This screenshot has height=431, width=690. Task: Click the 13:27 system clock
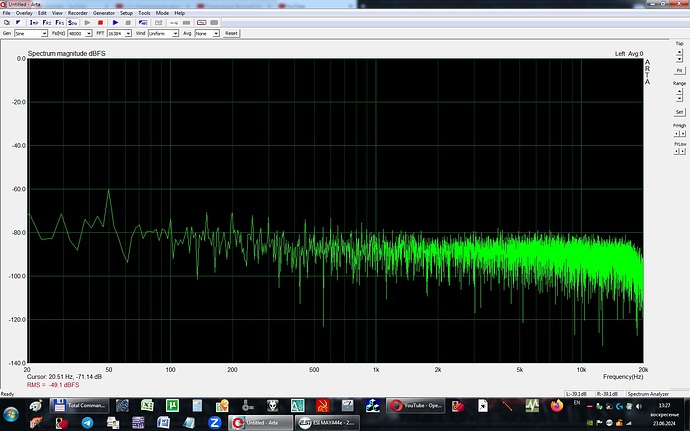(664, 405)
